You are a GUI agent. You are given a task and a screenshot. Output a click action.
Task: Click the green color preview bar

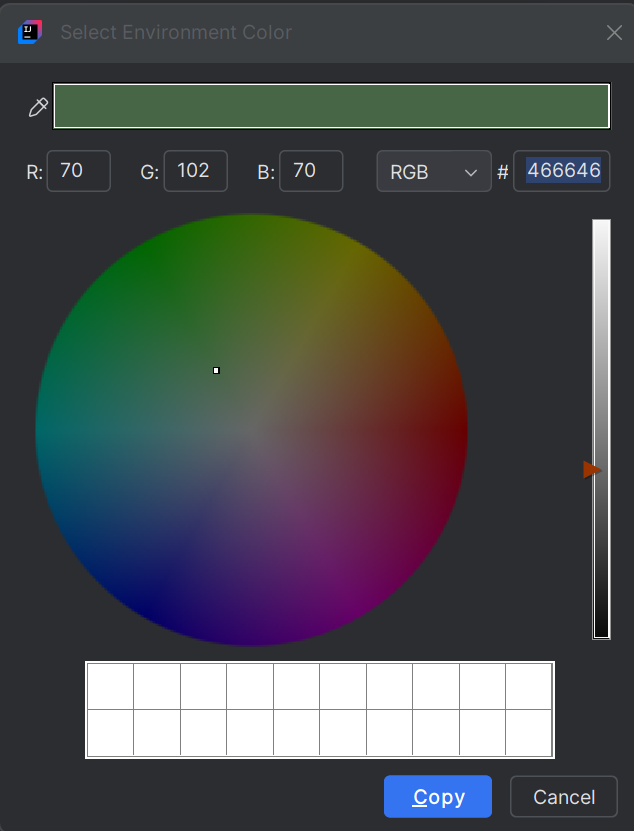coord(332,106)
